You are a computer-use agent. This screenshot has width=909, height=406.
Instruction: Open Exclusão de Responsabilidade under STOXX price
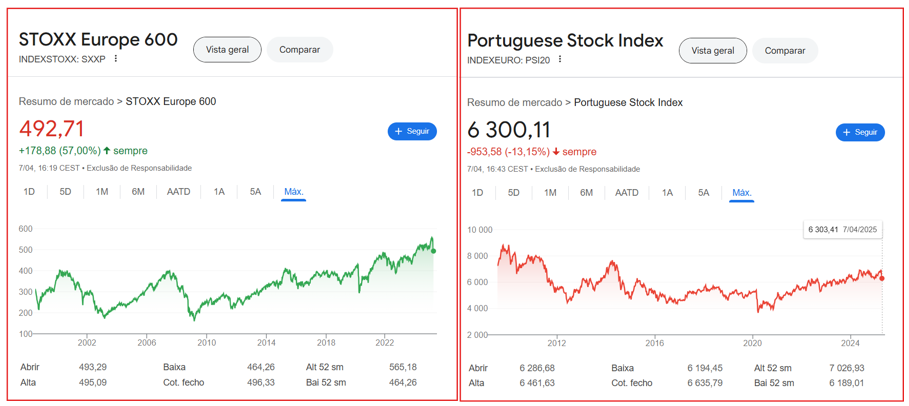[x=139, y=168]
